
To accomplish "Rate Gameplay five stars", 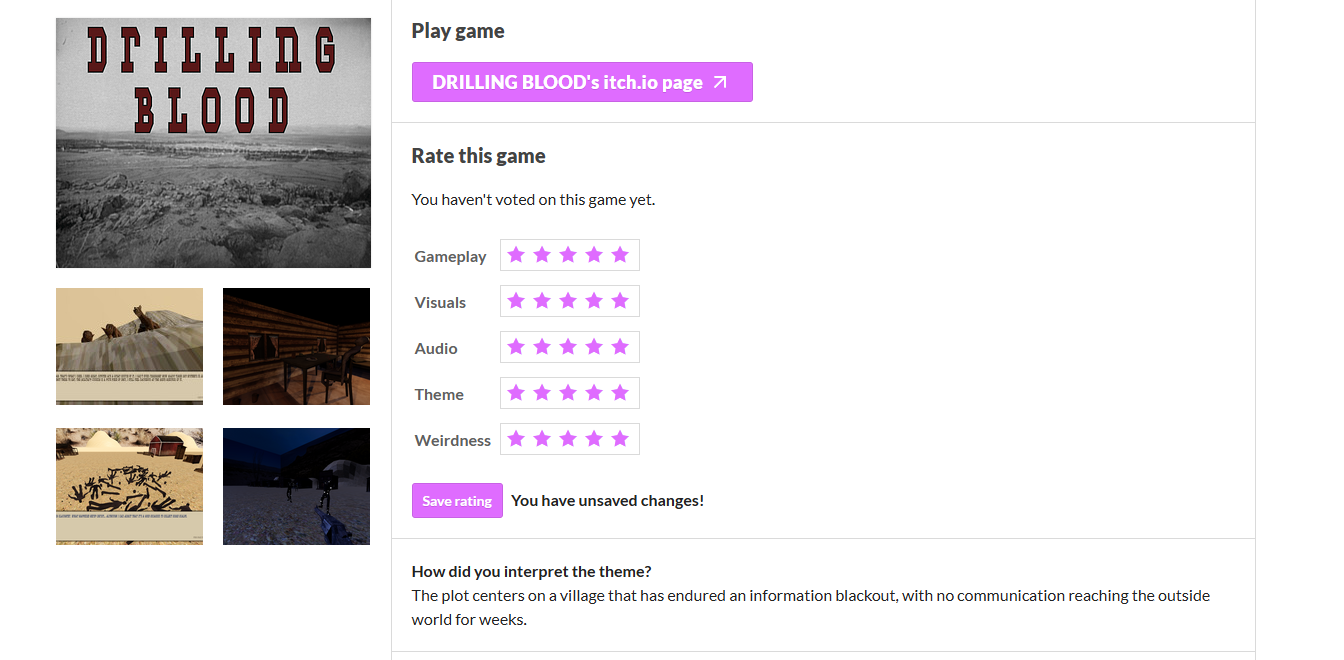I will 620,255.
